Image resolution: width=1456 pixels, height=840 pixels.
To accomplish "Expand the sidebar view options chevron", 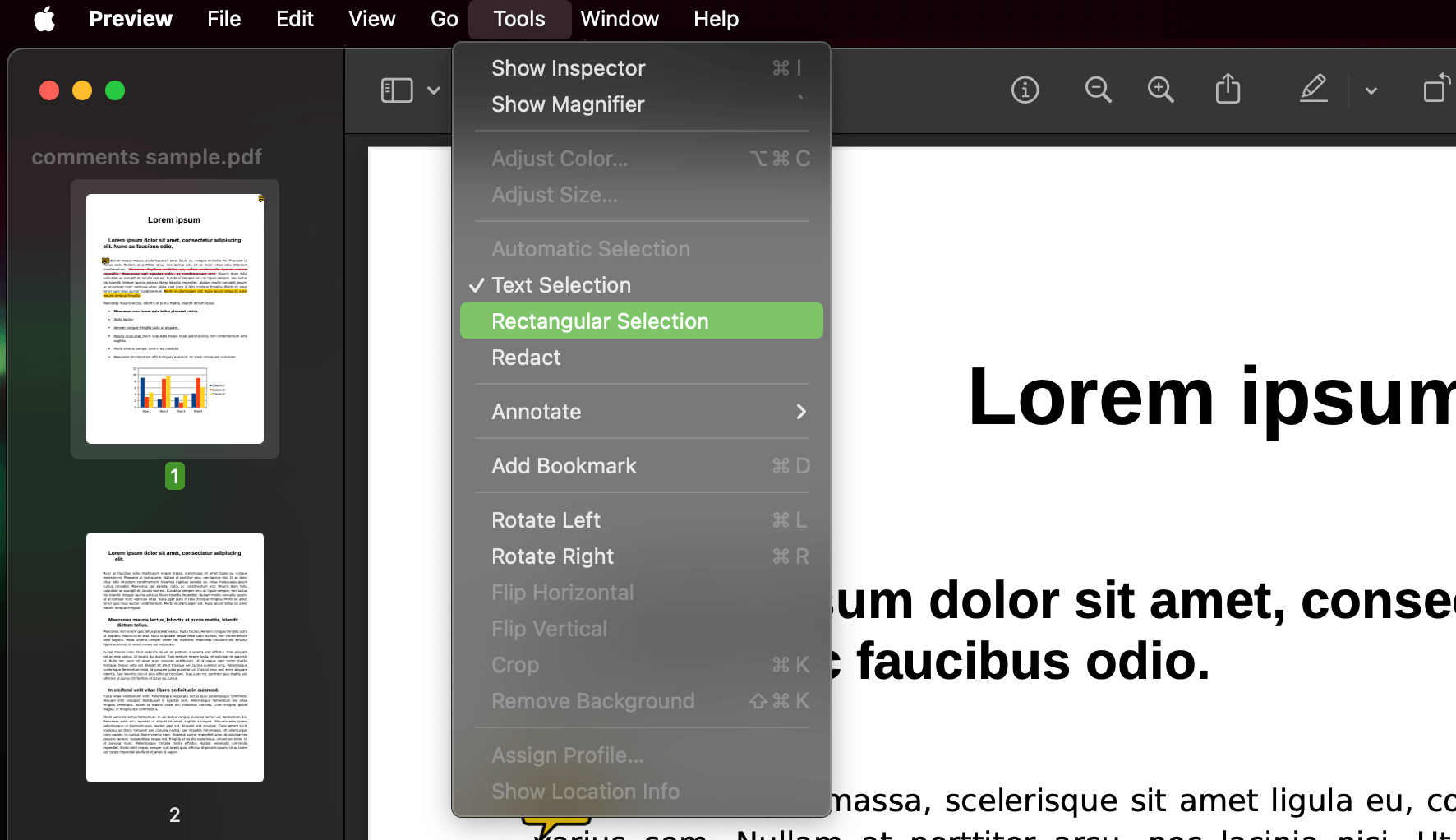I will pyautogui.click(x=434, y=90).
